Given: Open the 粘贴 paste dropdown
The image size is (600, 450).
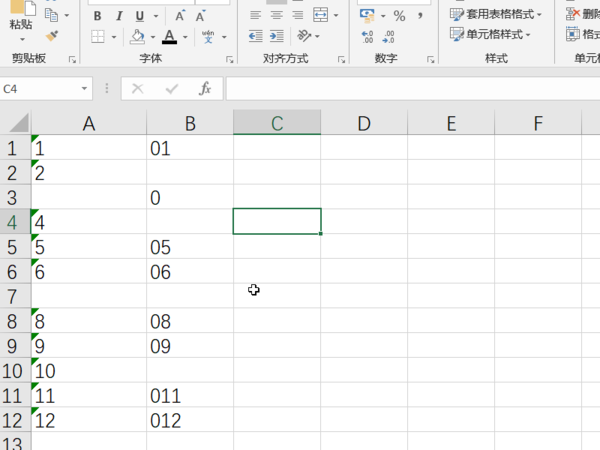Looking at the screenshot, I should (x=22, y=39).
